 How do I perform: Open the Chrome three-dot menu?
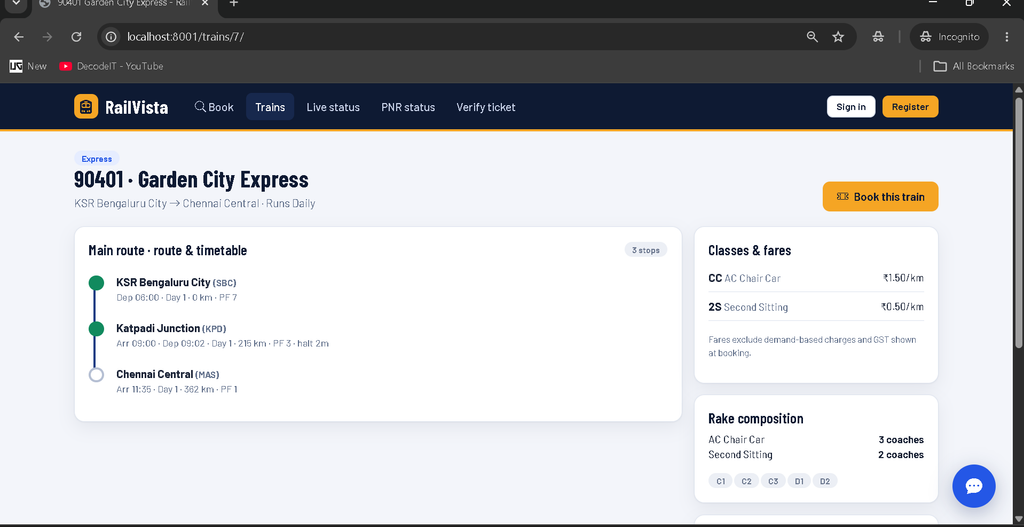[x=1005, y=37]
